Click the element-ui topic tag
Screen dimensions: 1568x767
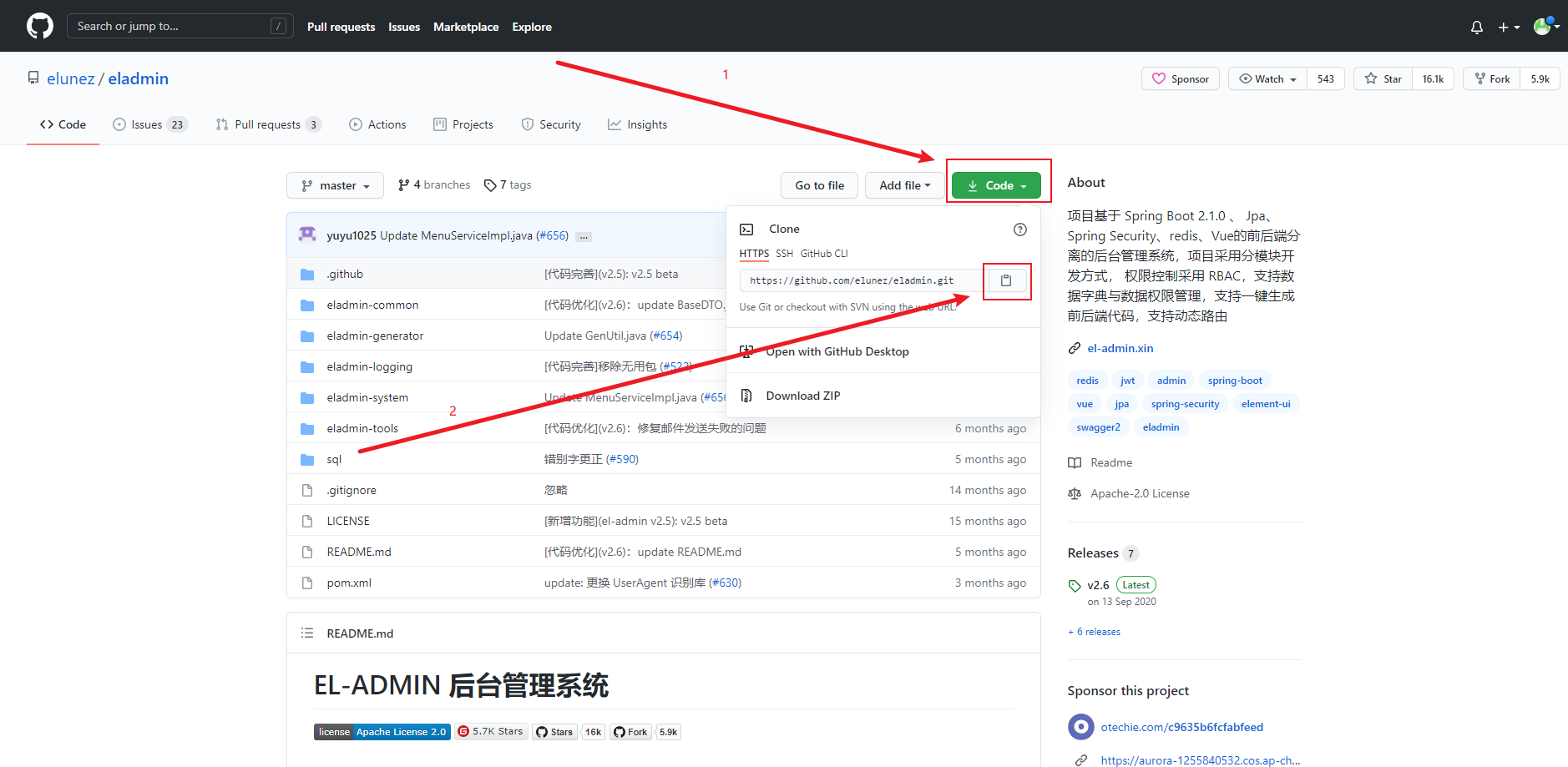pos(1266,404)
